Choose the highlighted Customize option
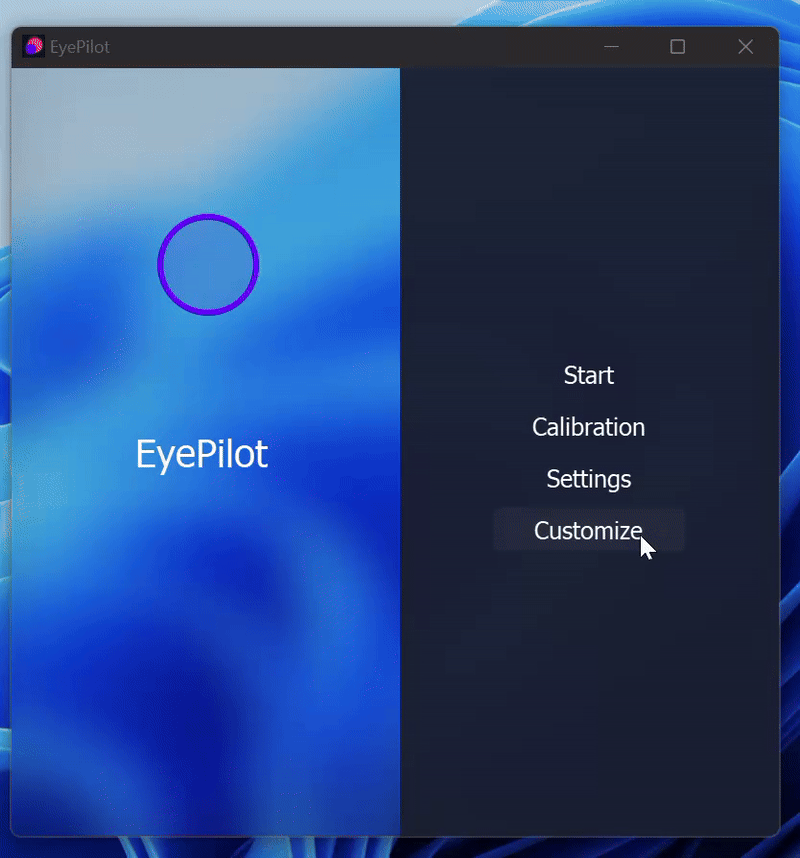The height and width of the screenshot is (858, 800). 588,530
